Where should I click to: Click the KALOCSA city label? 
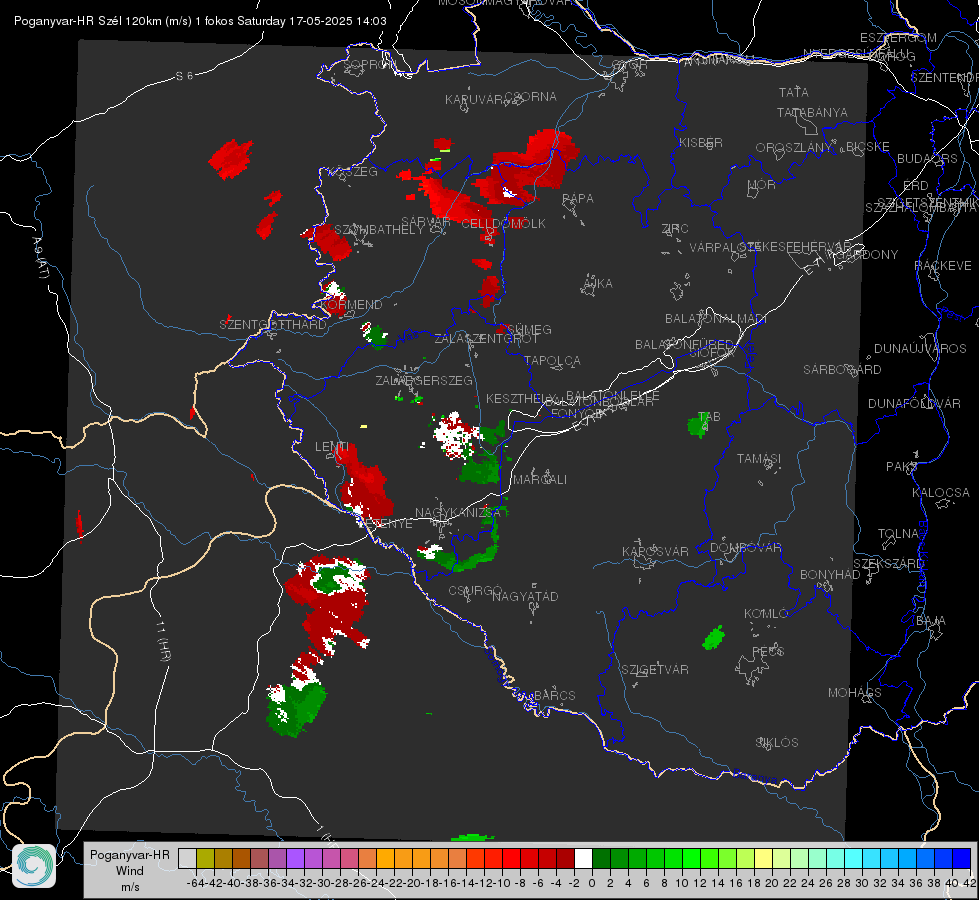point(940,493)
